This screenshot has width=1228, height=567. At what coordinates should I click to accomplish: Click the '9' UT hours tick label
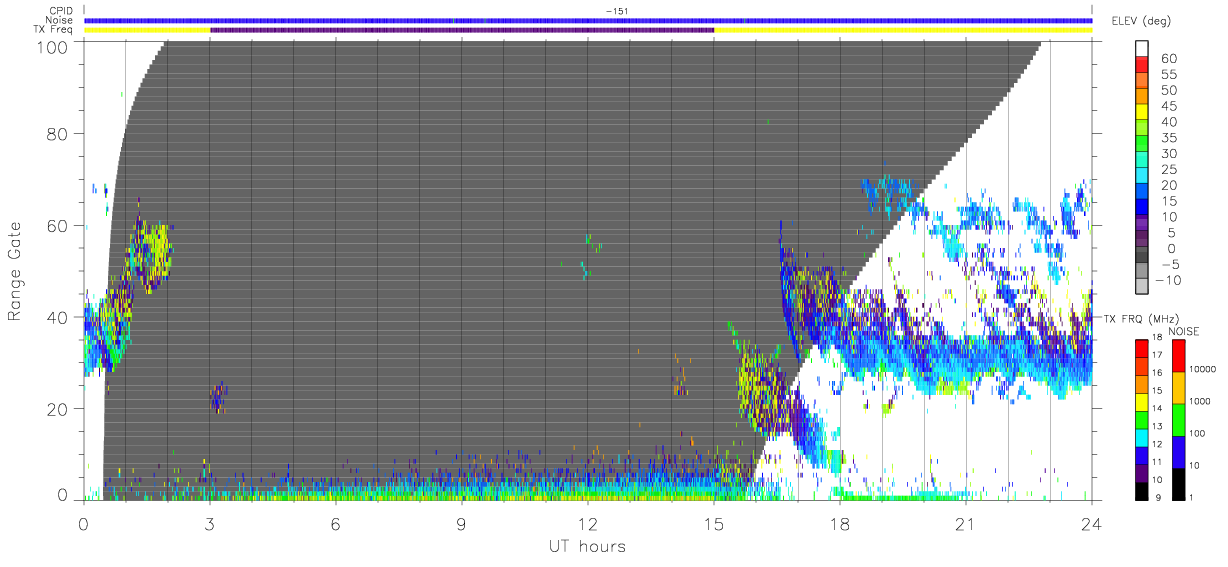(x=462, y=524)
